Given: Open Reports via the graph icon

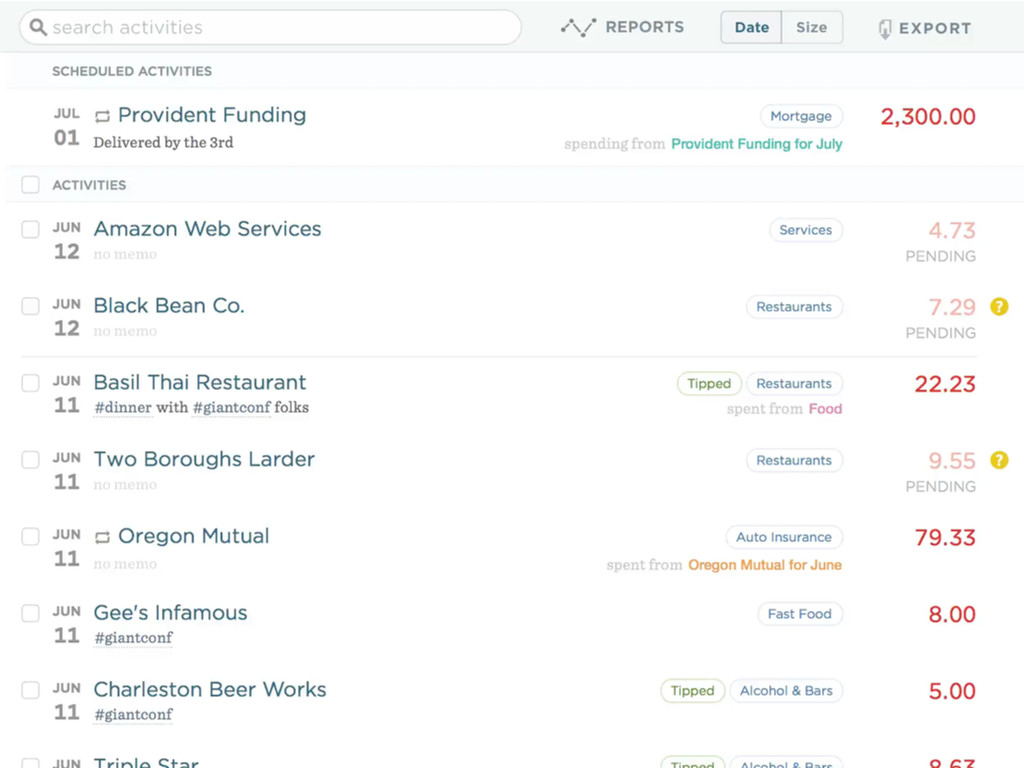Looking at the screenshot, I should (x=578, y=27).
